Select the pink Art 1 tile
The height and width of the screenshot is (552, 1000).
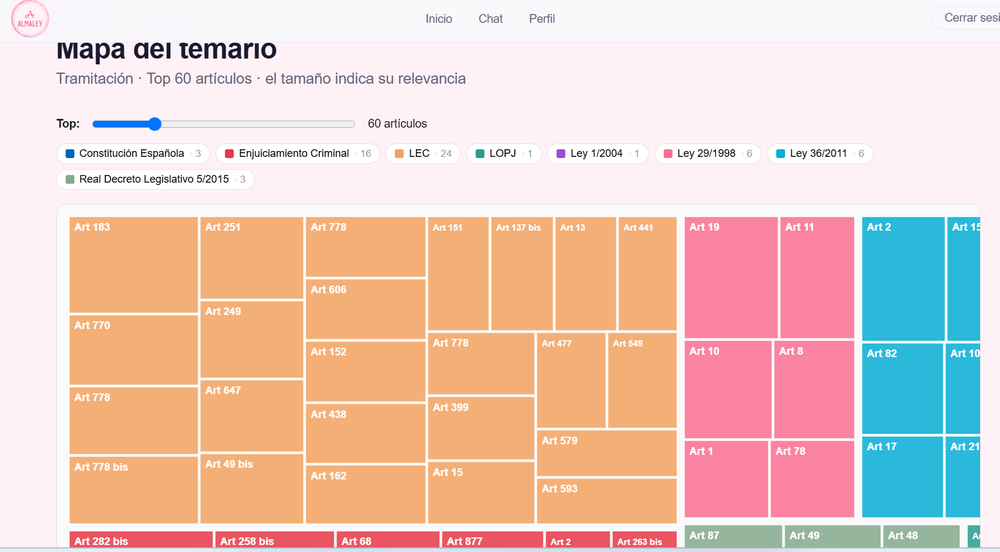[726, 479]
